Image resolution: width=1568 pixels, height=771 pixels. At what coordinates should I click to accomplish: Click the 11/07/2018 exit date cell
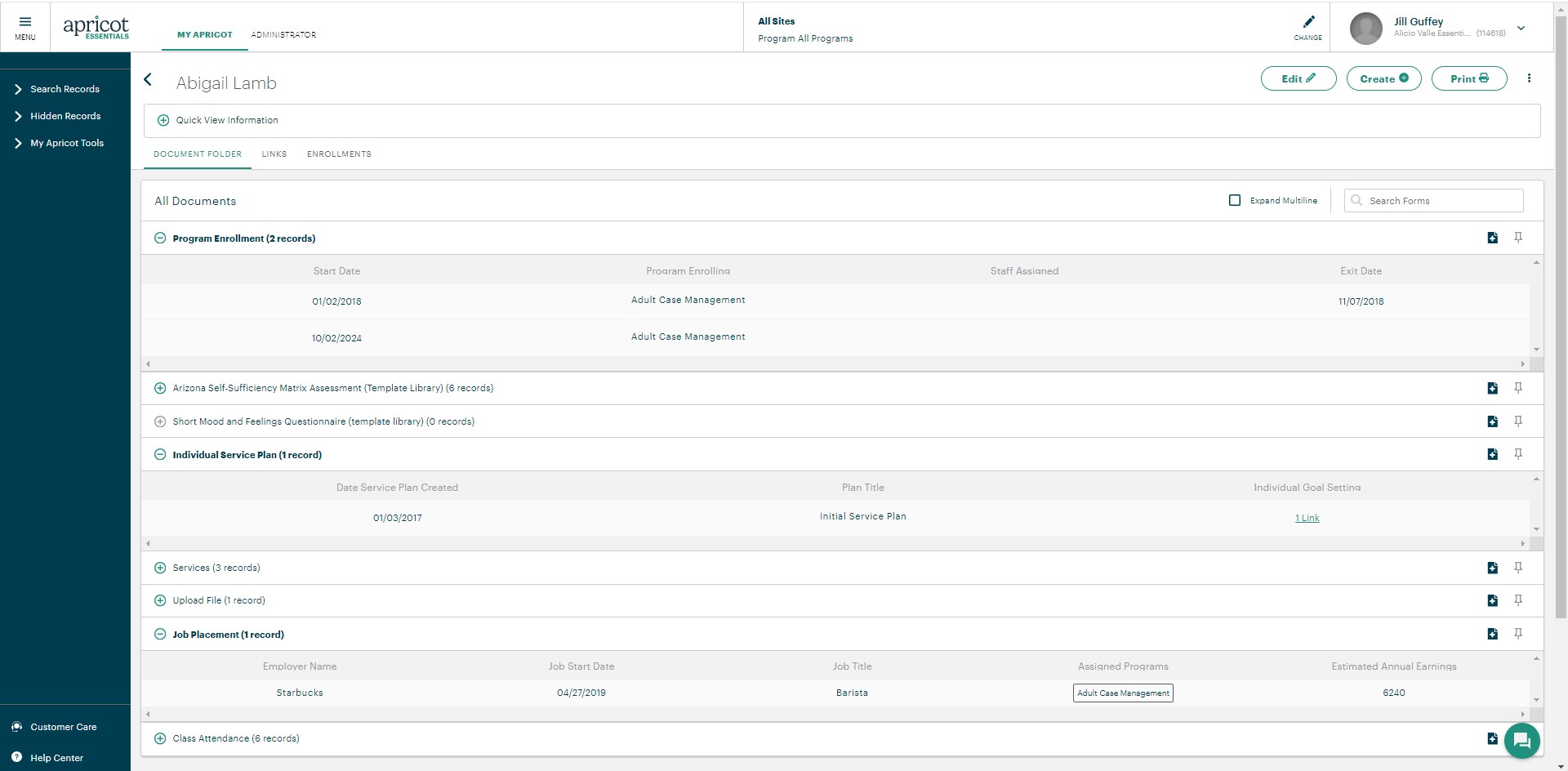pyautogui.click(x=1361, y=301)
